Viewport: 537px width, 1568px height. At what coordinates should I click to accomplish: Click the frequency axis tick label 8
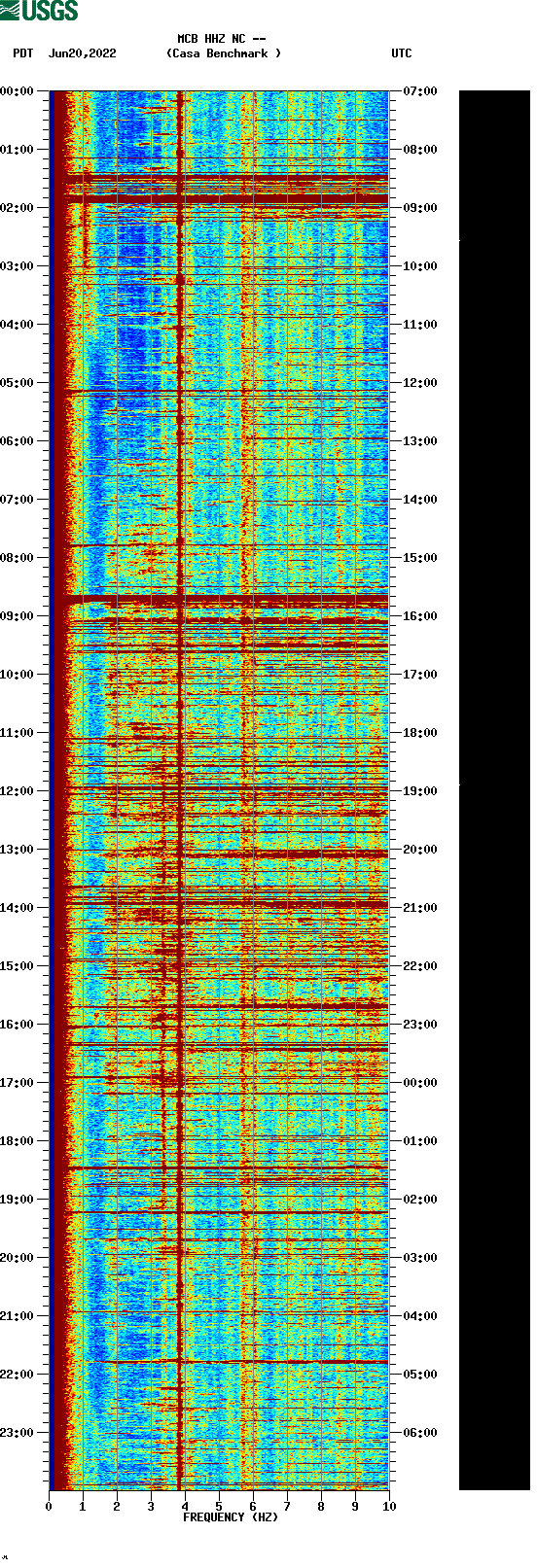pos(321,1507)
